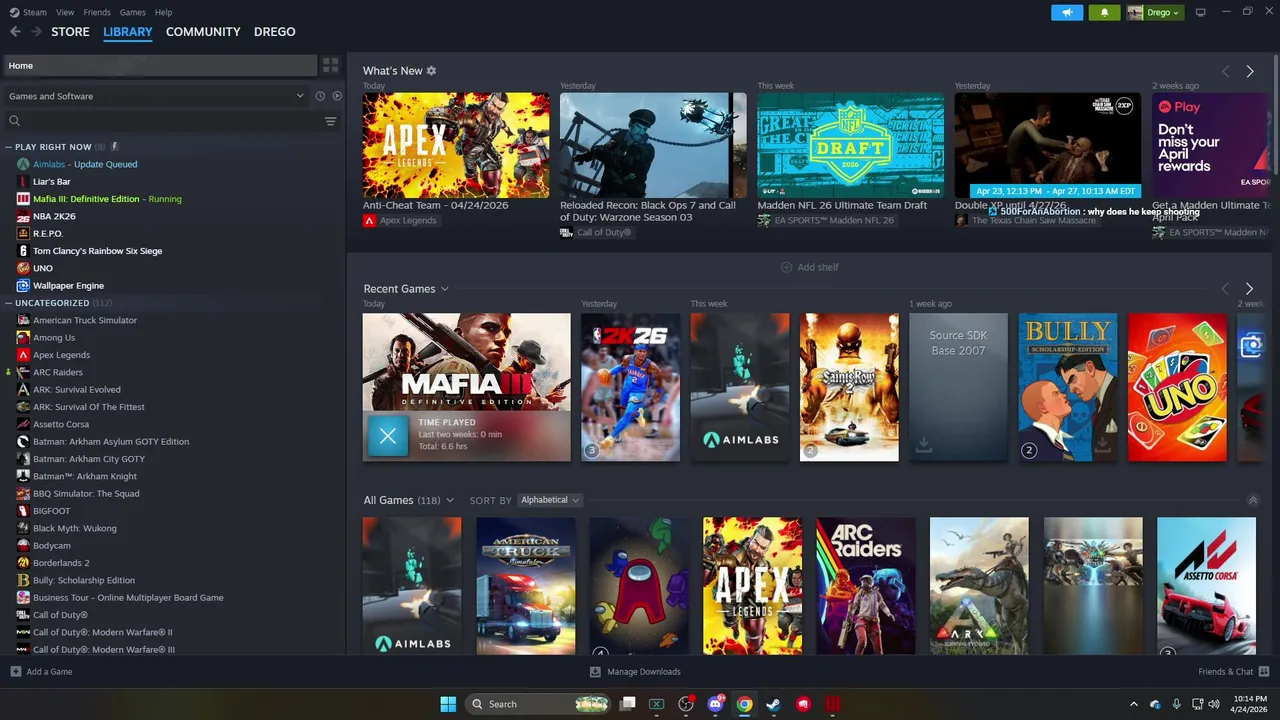Screen dimensions: 1280x720
Task: Click lightning icon beside Play Right Now
Action: point(114,147)
